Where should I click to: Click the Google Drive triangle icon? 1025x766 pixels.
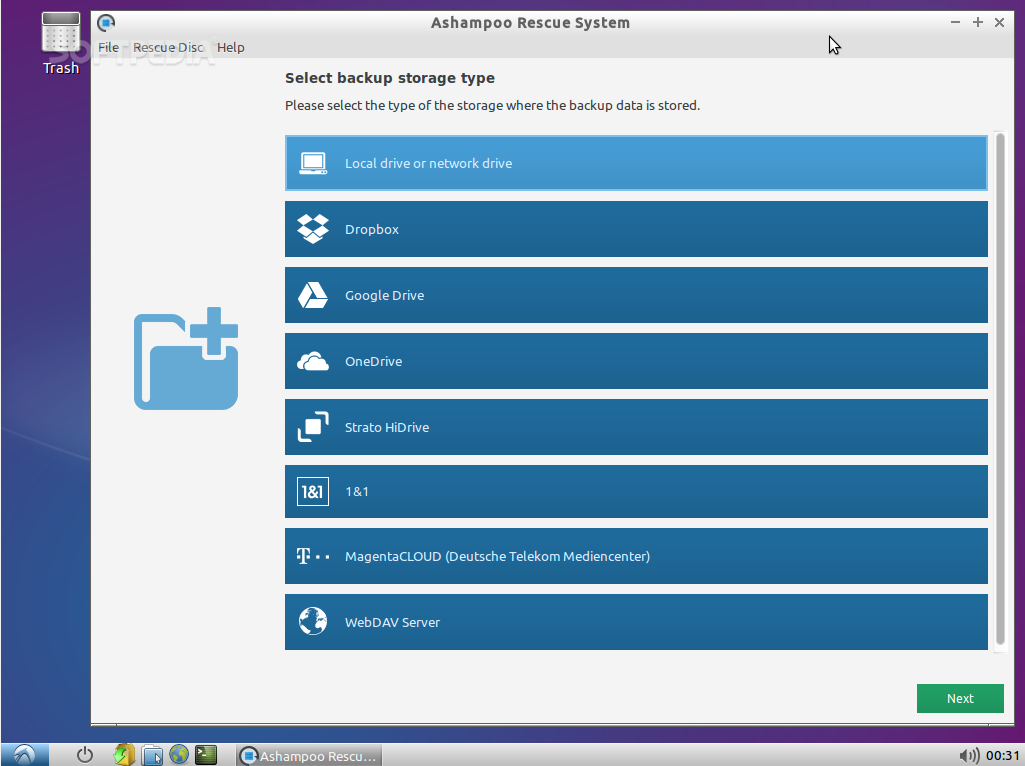313,295
